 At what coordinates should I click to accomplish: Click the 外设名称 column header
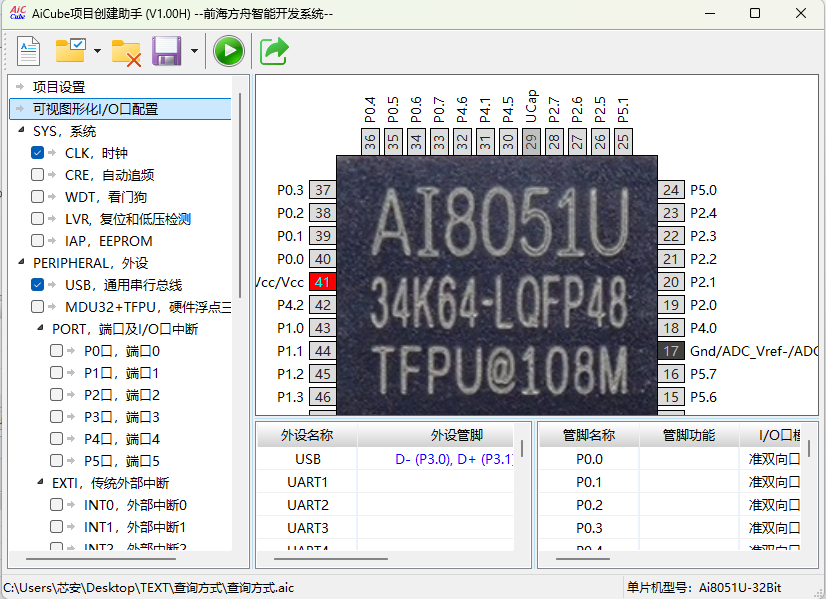click(x=307, y=435)
